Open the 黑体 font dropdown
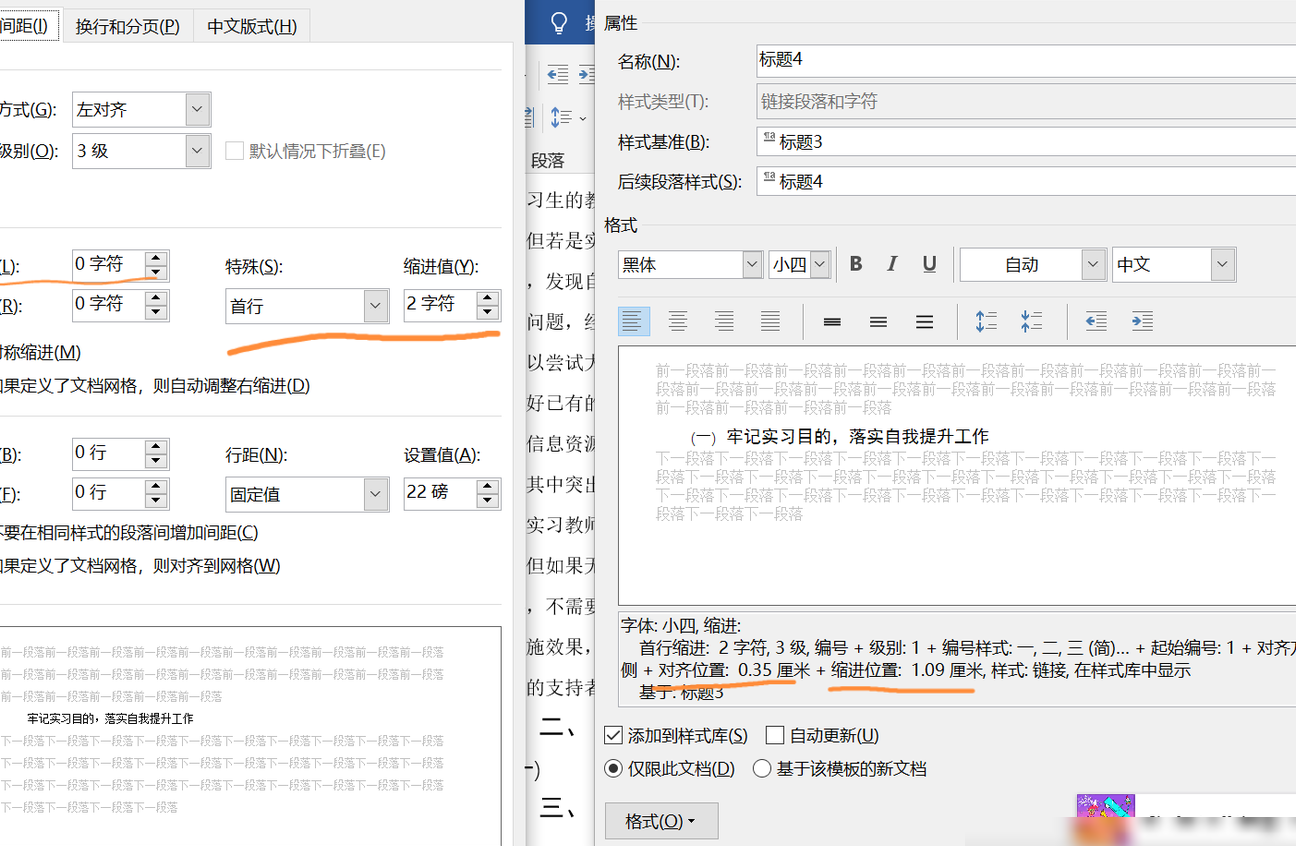This screenshot has height=846, width=1296. click(690, 265)
